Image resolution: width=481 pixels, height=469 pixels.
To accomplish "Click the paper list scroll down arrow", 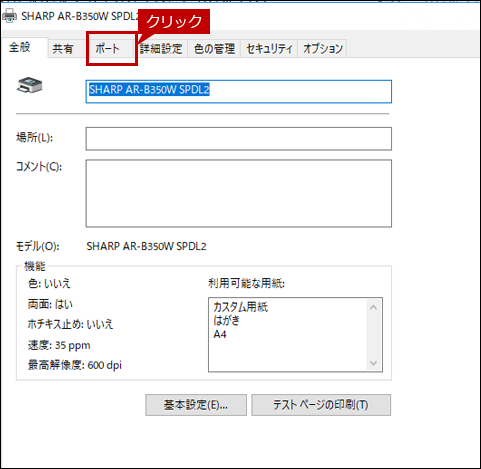I will (x=373, y=363).
